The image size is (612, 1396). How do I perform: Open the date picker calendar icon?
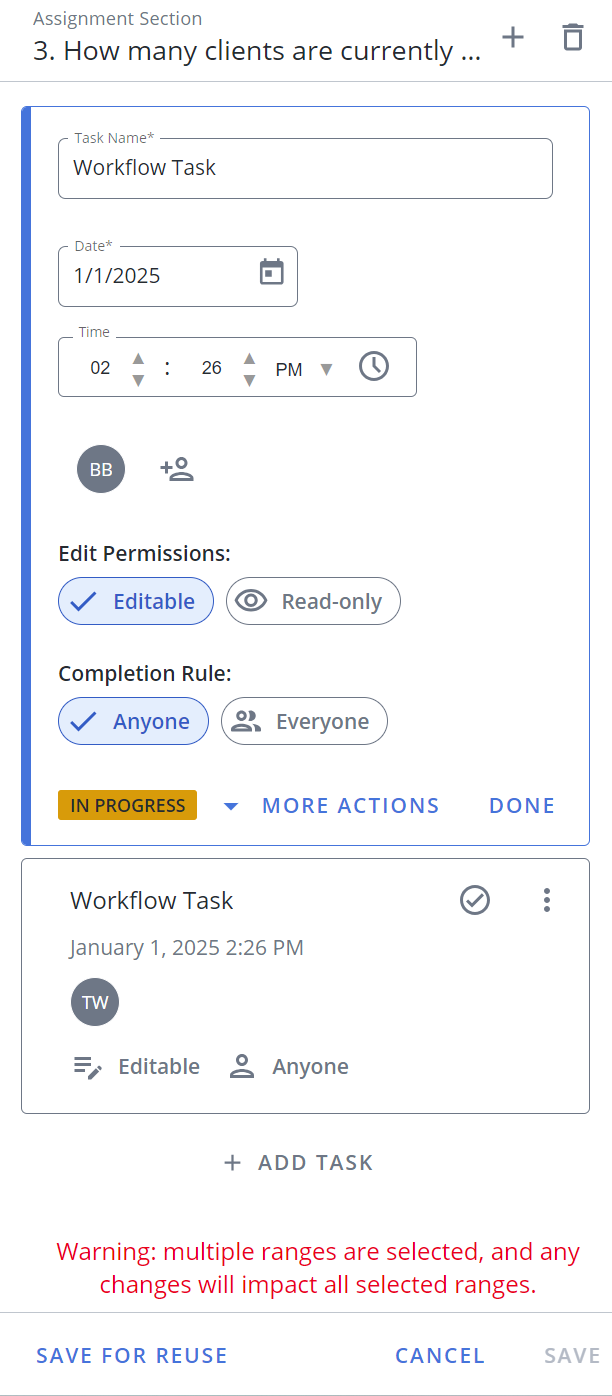(x=272, y=272)
